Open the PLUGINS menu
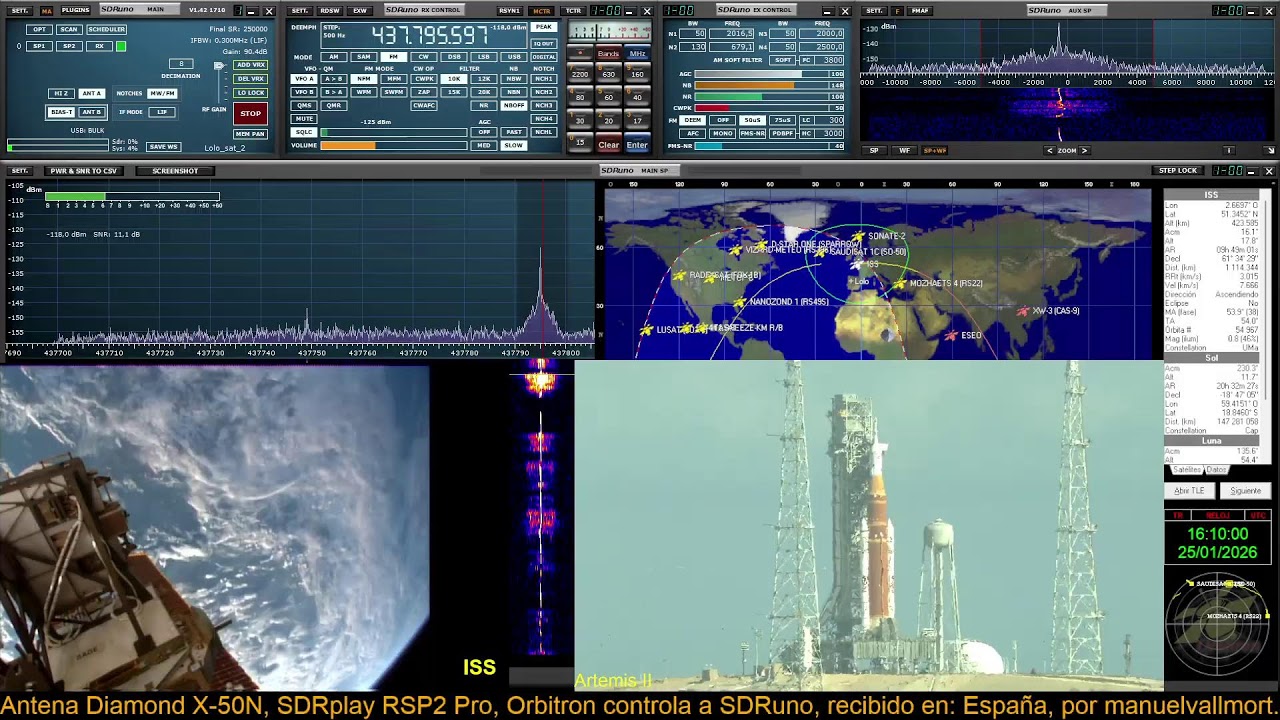This screenshot has width=1280, height=720. (x=75, y=10)
